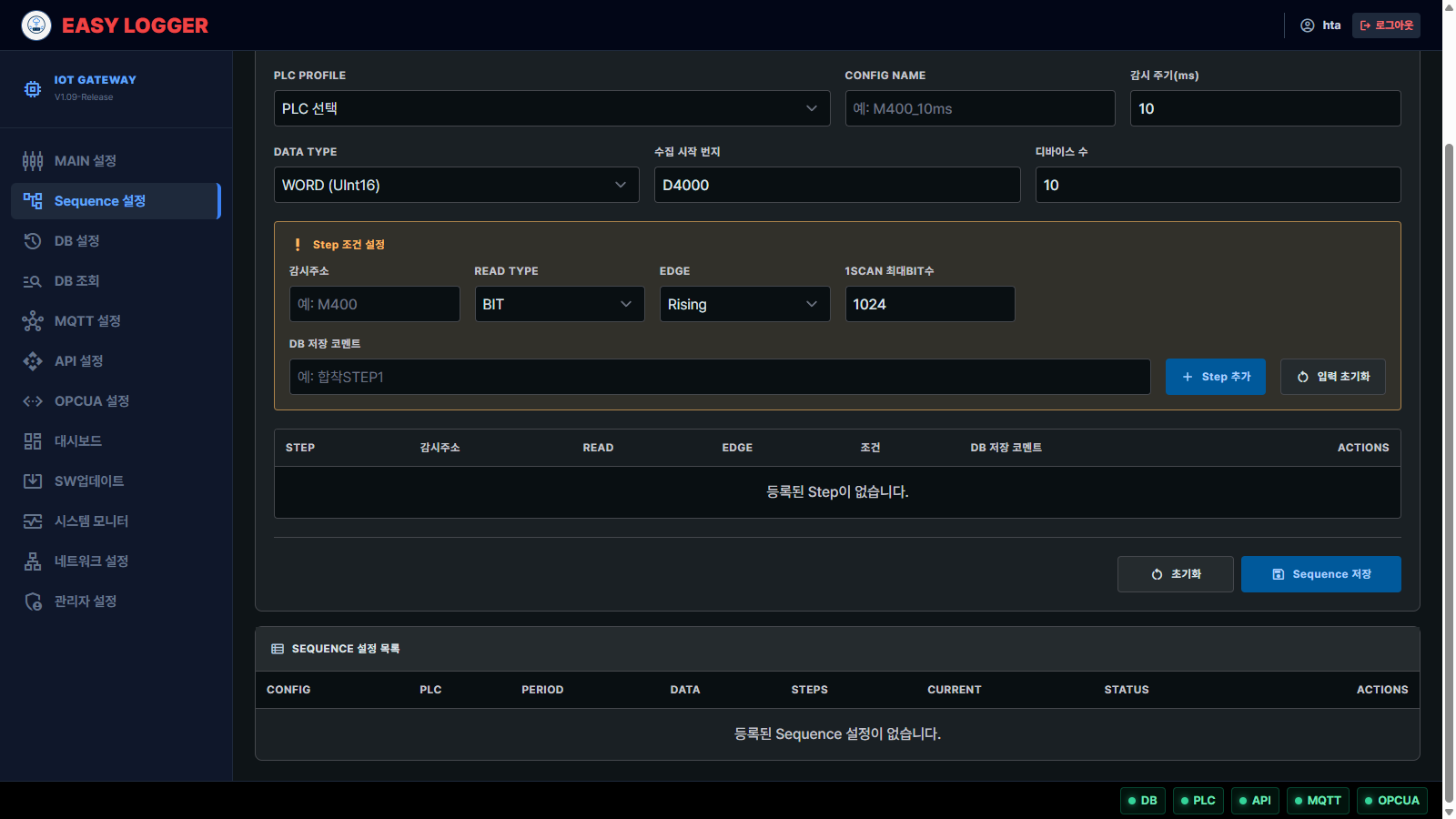The height and width of the screenshot is (819, 1456).
Task: Click the API 설정 icon in sidebar
Action: (x=33, y=361)
